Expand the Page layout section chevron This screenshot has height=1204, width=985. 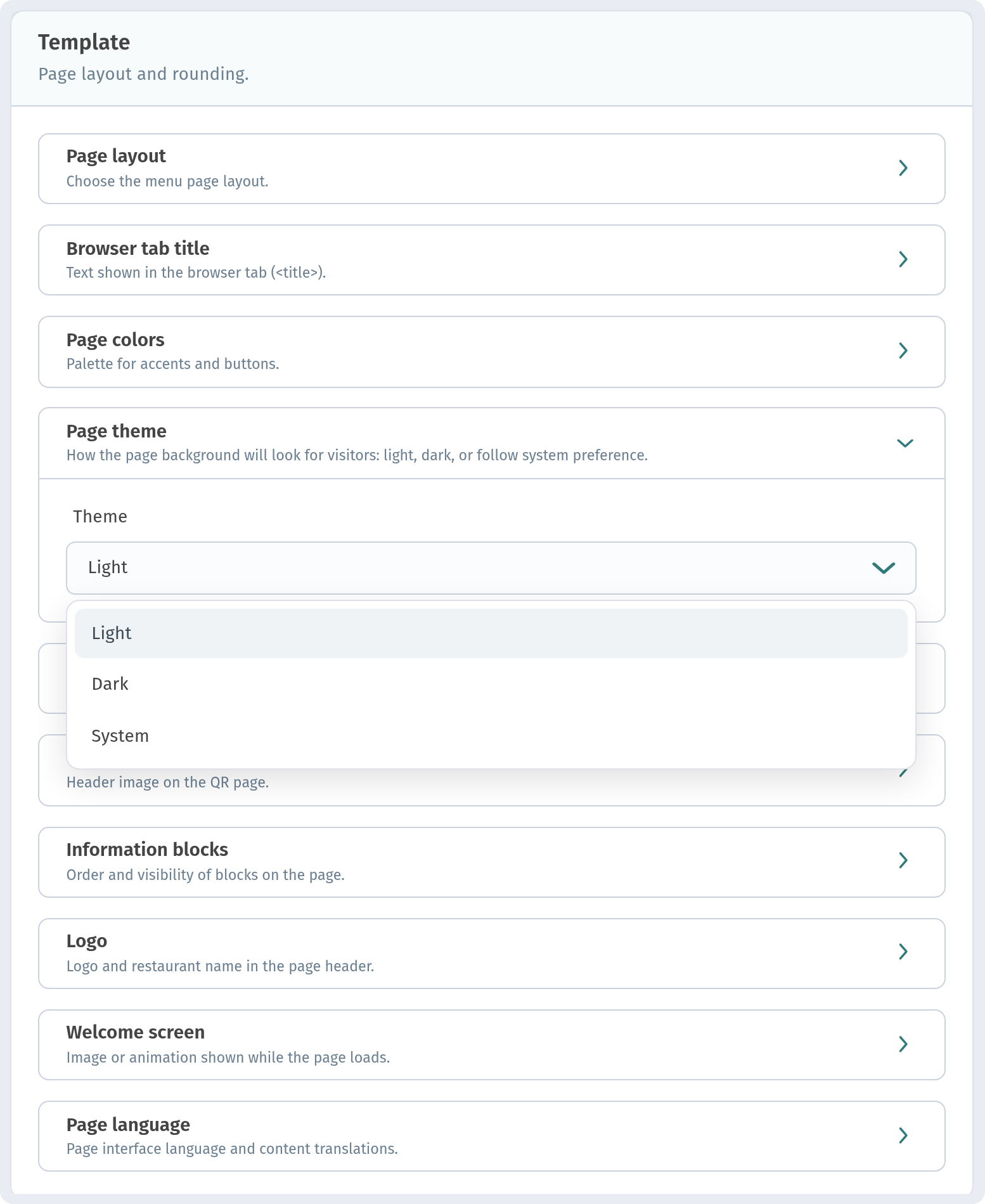[903, 168]
